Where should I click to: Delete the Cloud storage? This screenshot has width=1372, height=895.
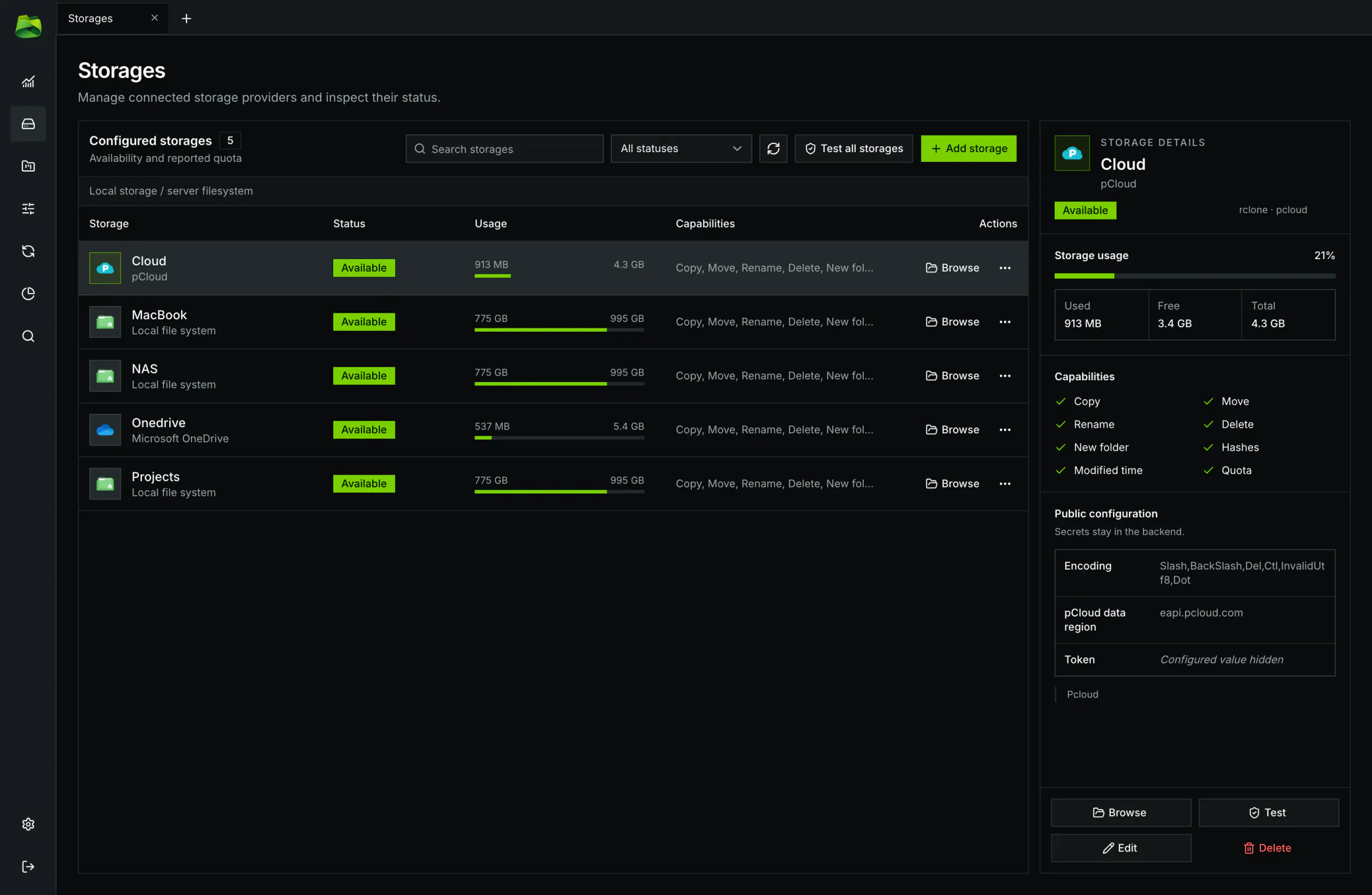1268,848
